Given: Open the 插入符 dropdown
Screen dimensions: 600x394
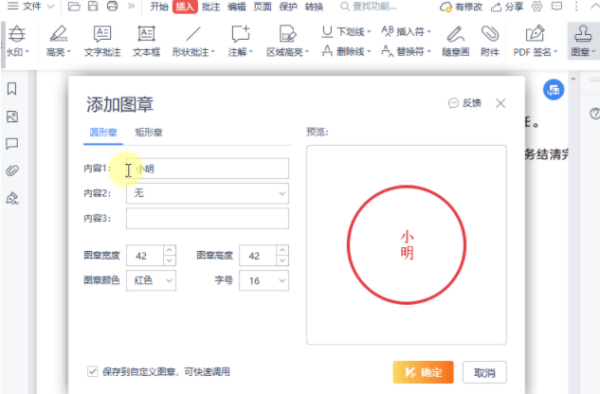Looking at the screenshot, I should (406, 32).
